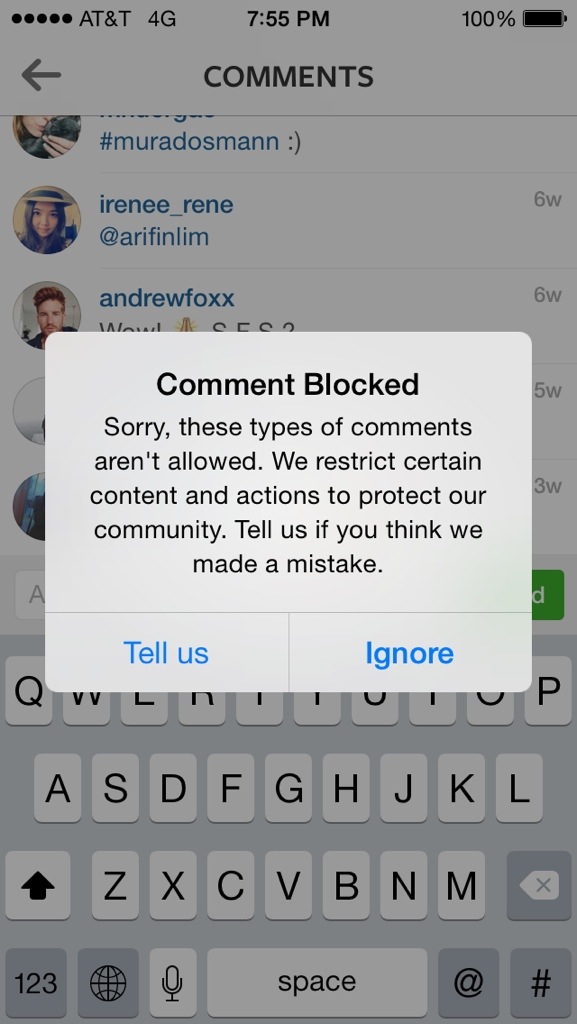Tap the globe keyboard switch icon

[x=108, y=983]
